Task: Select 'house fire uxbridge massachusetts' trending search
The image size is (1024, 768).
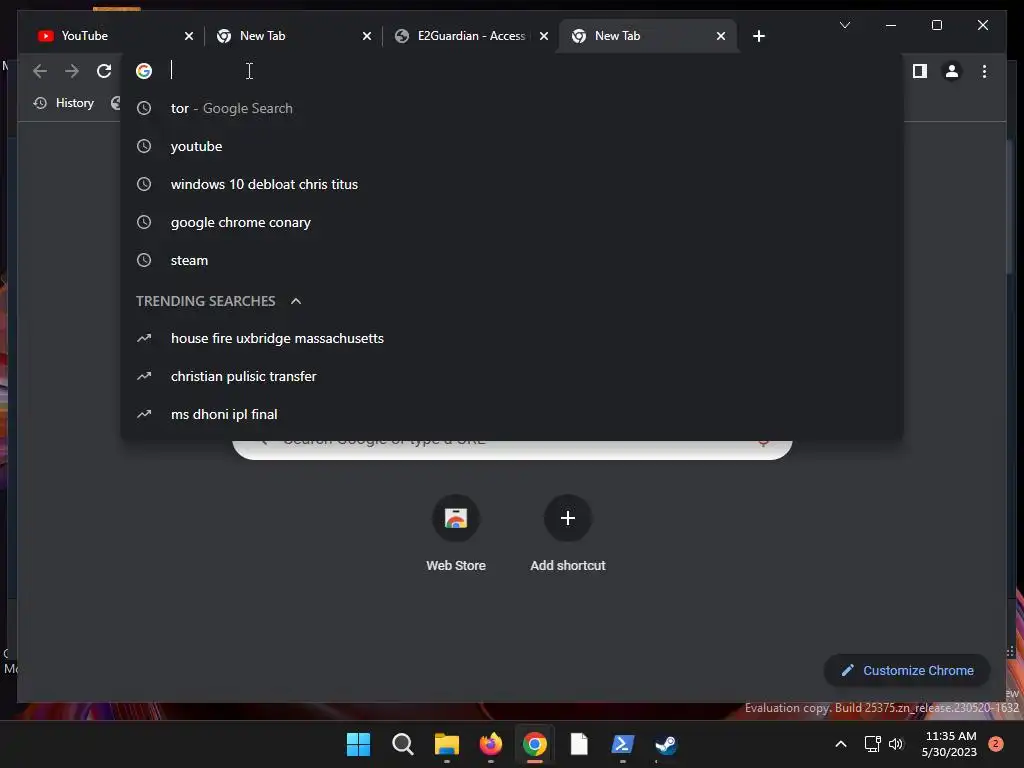Action: point(511,338)
